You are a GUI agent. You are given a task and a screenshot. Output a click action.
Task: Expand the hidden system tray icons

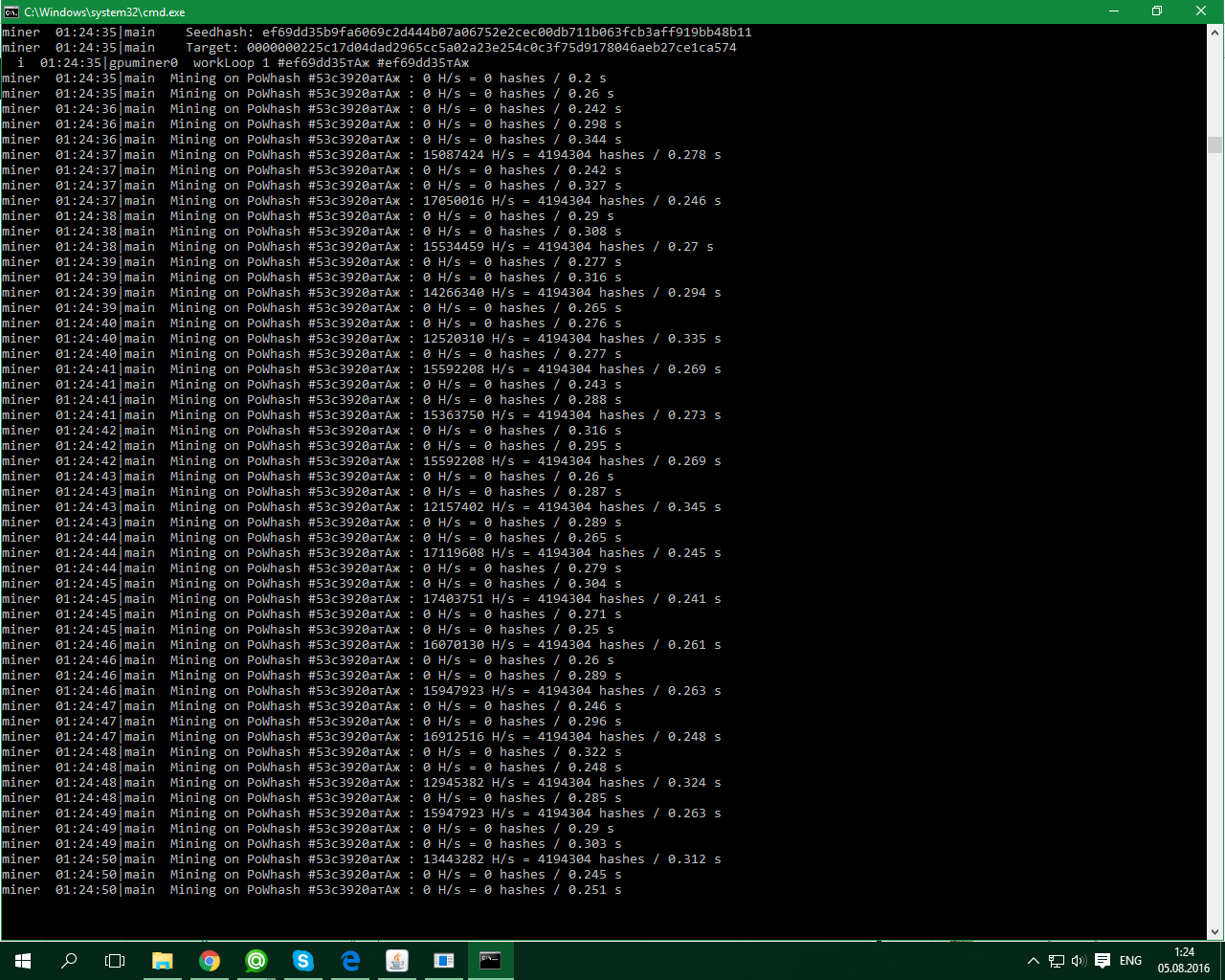coord(1033,961)
